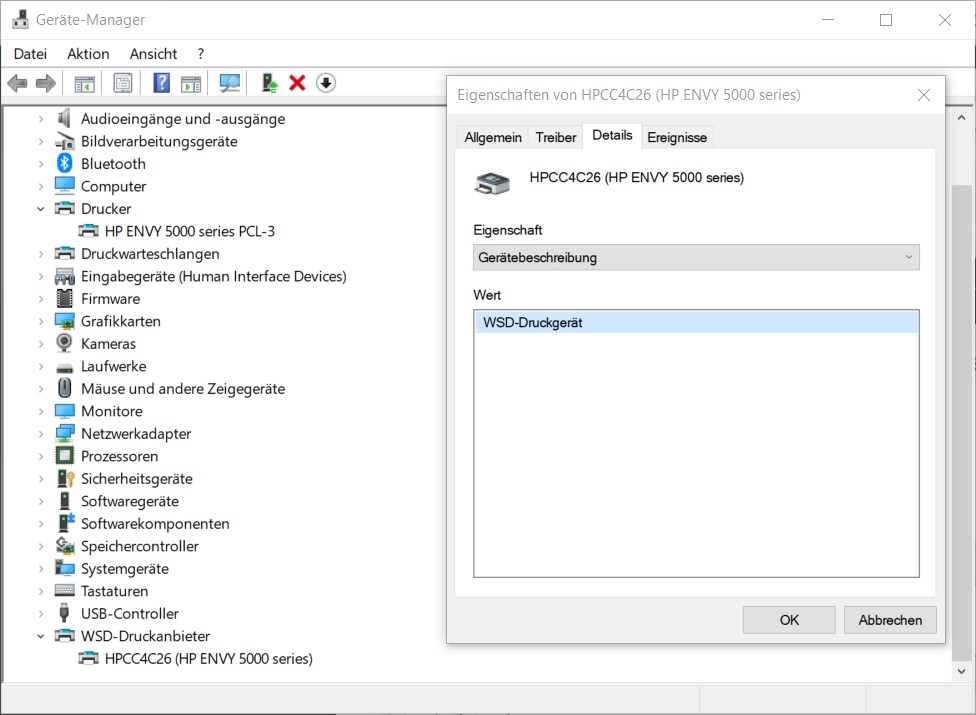
Task: Click the Geräte-Manager title bar icon
Action: tap(20, 19)
